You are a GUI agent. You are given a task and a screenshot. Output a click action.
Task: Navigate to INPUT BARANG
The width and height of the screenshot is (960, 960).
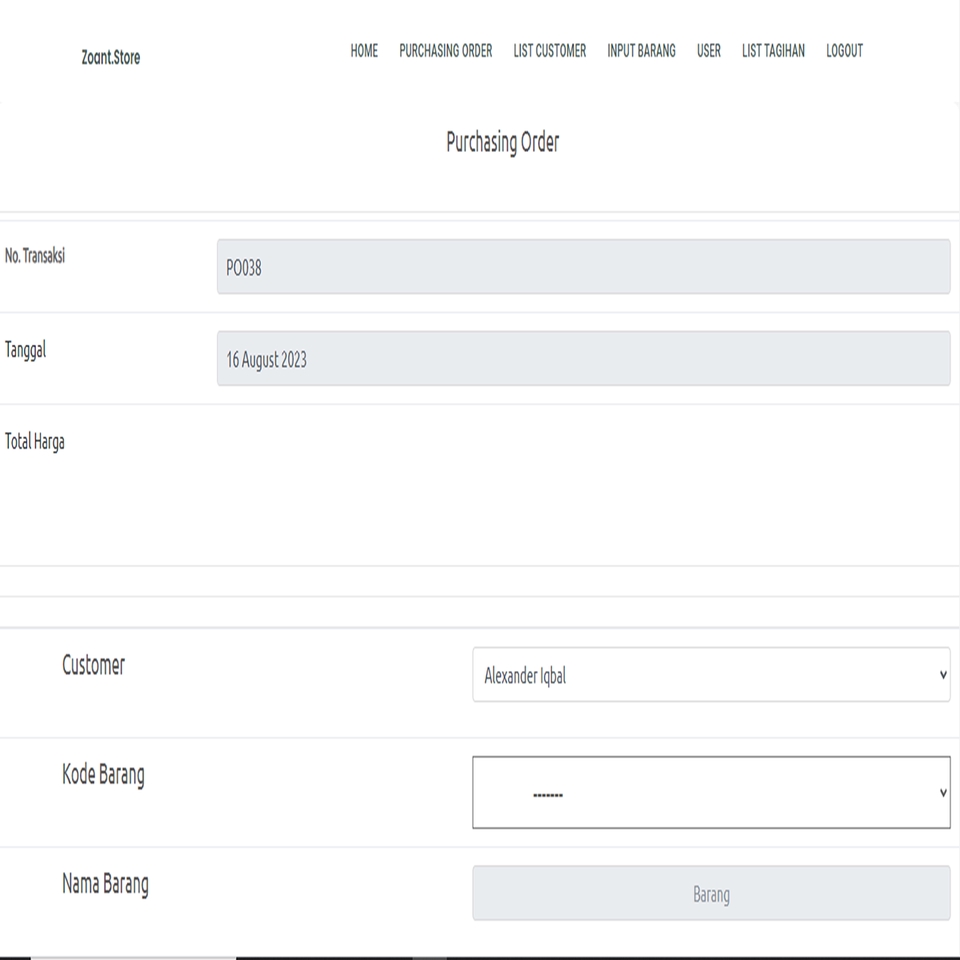tap(641, 51)
